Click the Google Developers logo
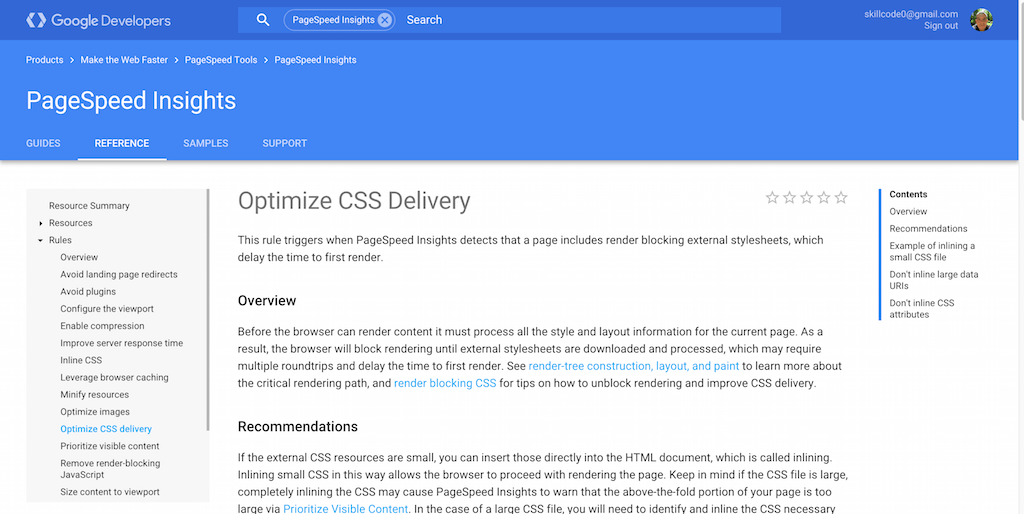 click(98, 20)
